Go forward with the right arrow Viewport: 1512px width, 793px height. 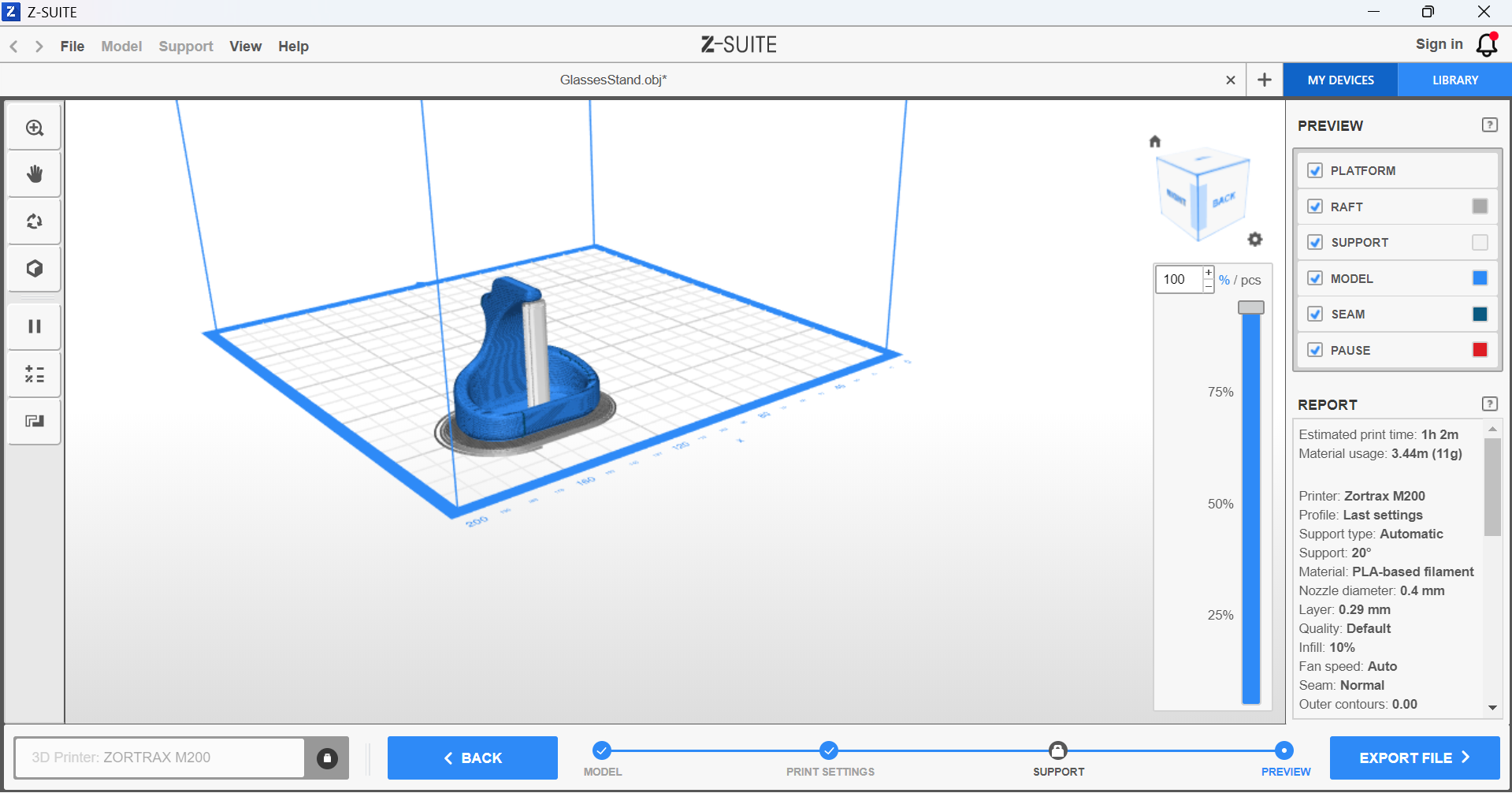coord(39,47)
